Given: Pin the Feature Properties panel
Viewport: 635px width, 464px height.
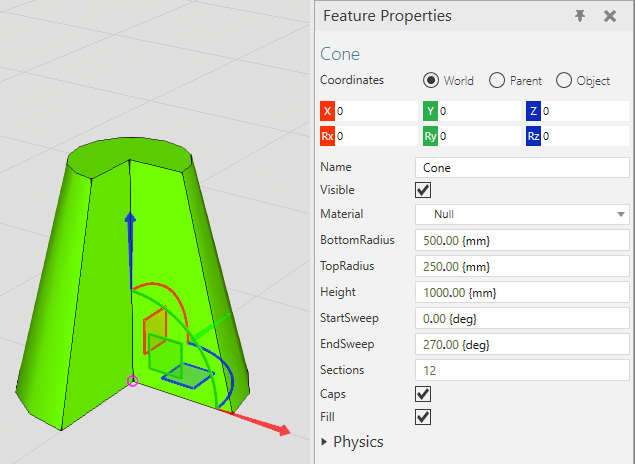Looking at the screenshot, I should [x=580, y=16].
